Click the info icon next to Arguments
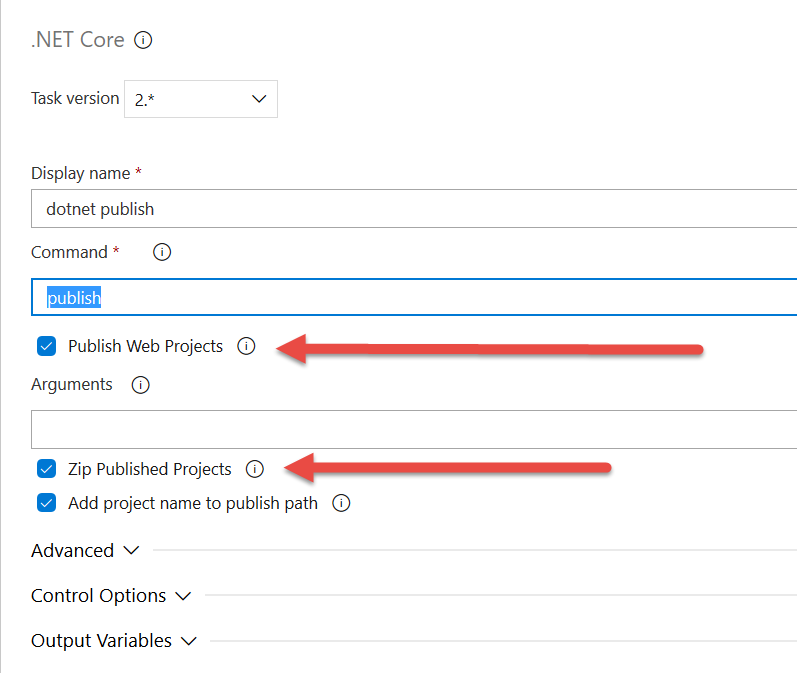 click(141, 384)
